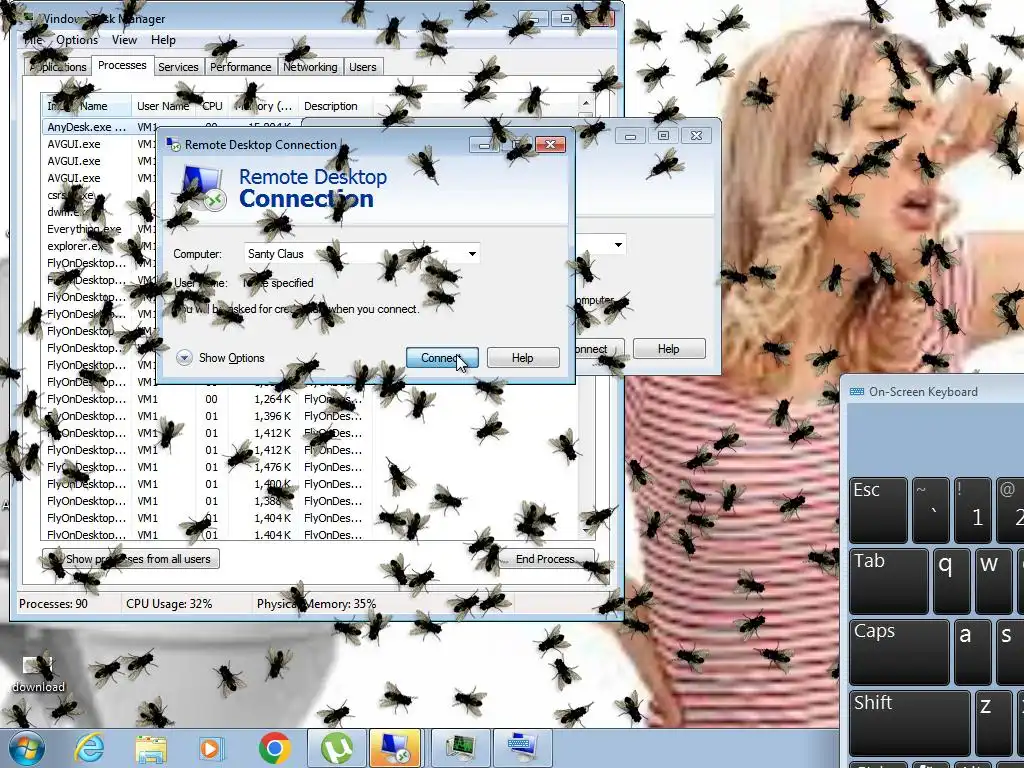The width and height of the screenshot is (1024, 768).
Task: Tap the backtick tilde key on On-Screen Keyboard
Action: click(x=931, y=510)
